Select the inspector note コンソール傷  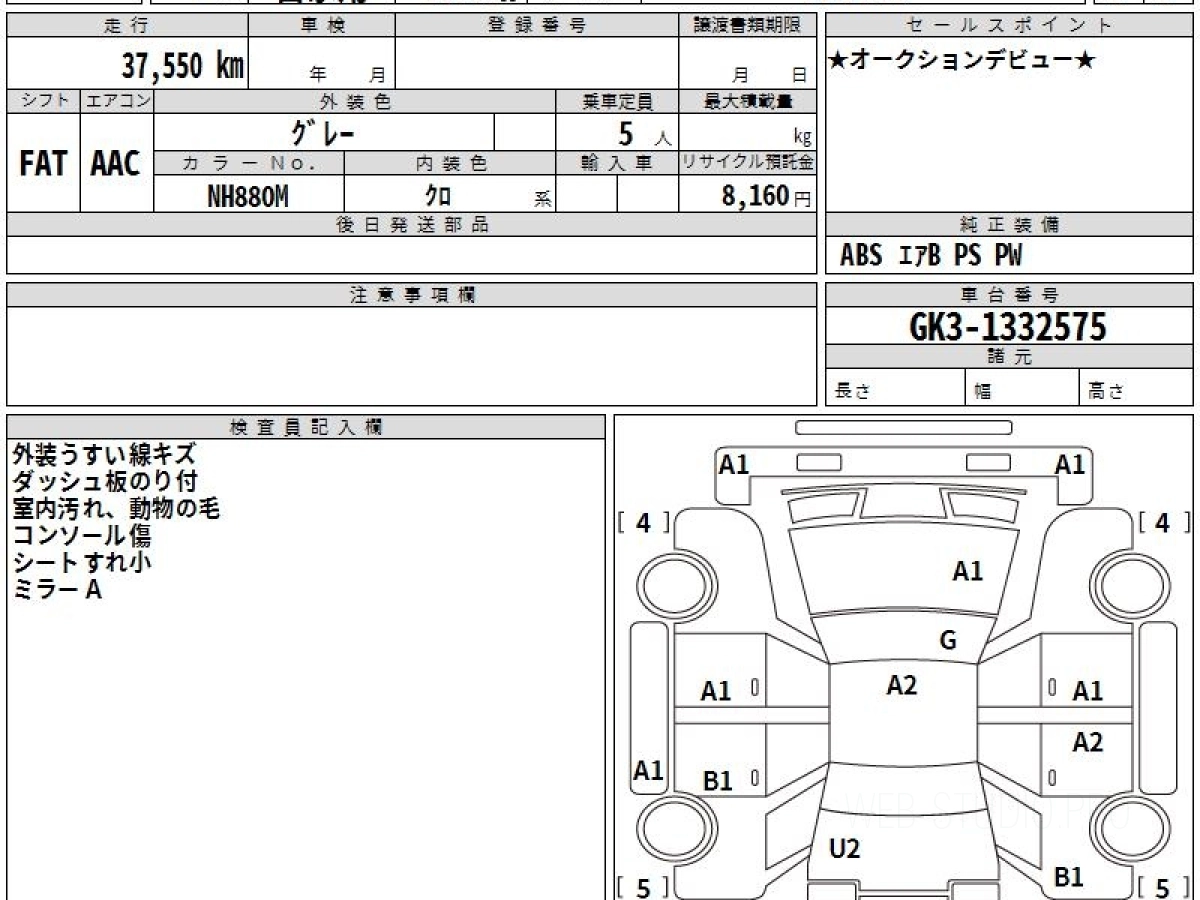[81, 535]
